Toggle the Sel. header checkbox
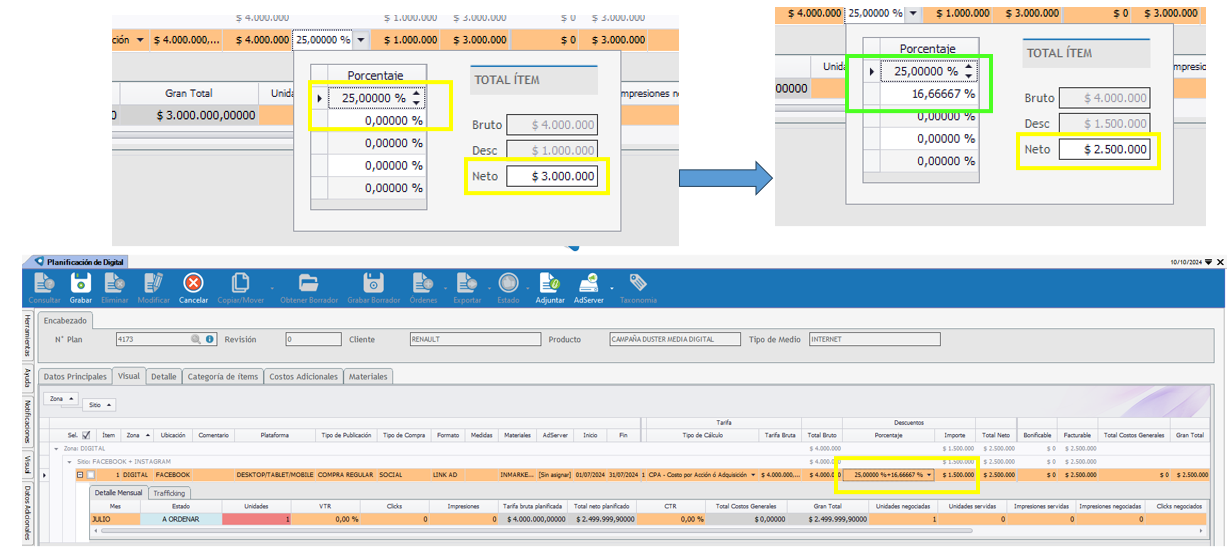Screen dimensions: 1227x549 coord(86,435)
